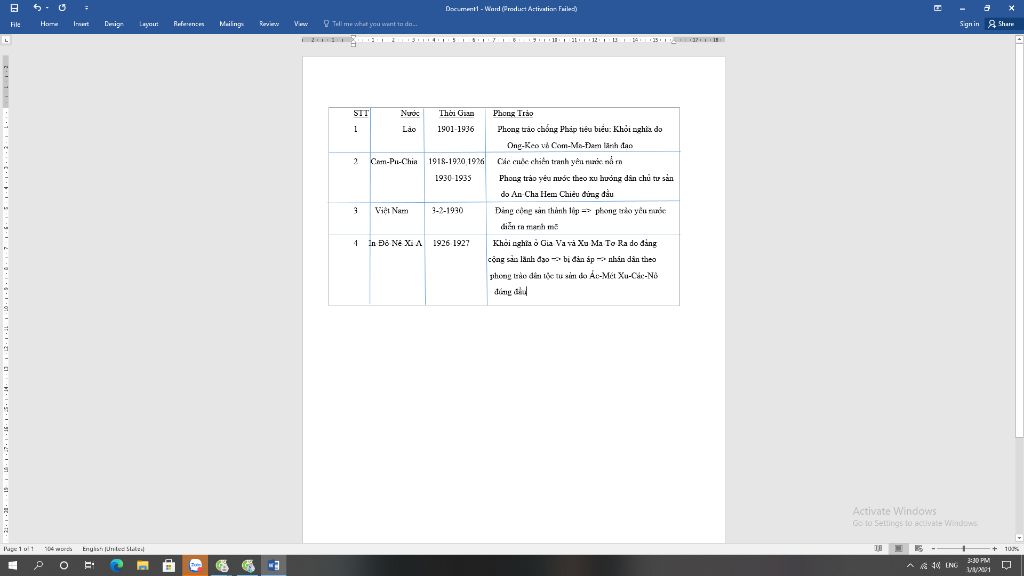Open Ribbon Display Options menu
This screenshot has width=1024, height=576.
[937, 8]
